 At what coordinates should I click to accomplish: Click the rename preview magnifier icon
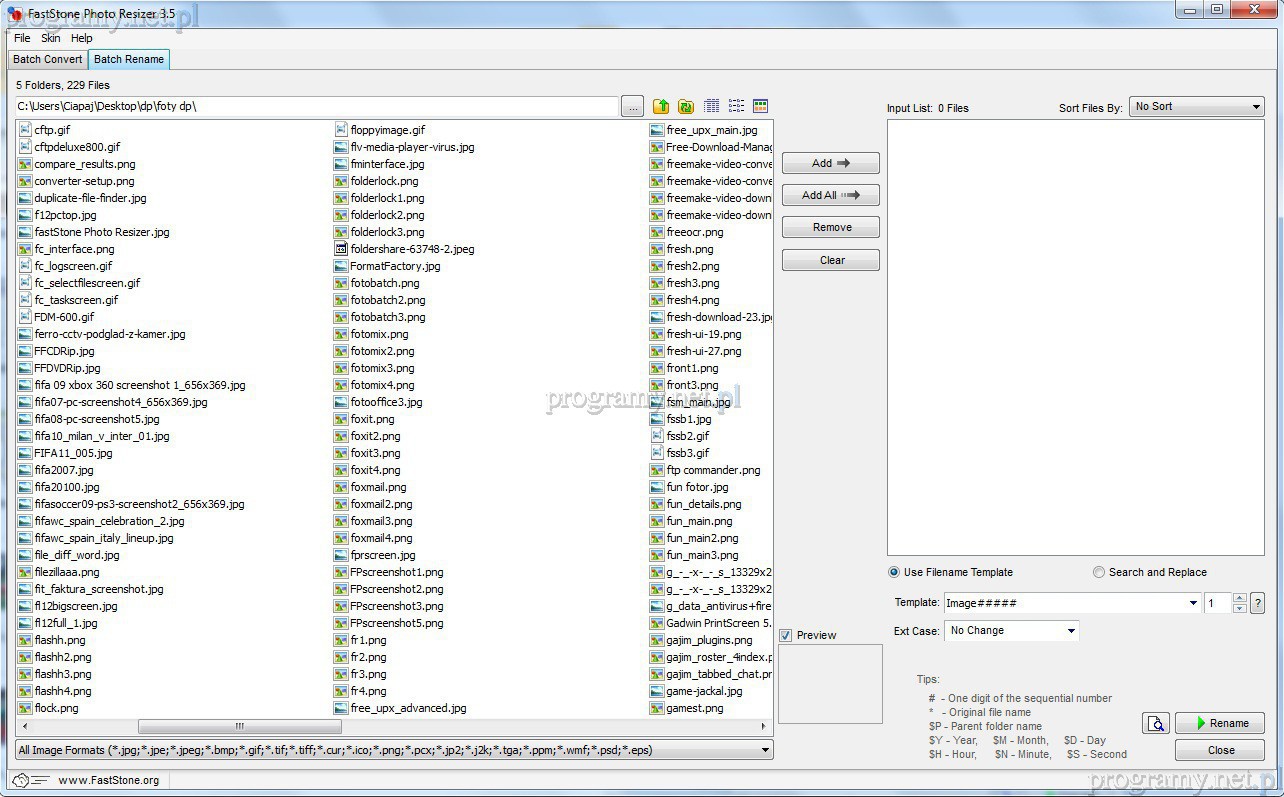click(1156, 723)
